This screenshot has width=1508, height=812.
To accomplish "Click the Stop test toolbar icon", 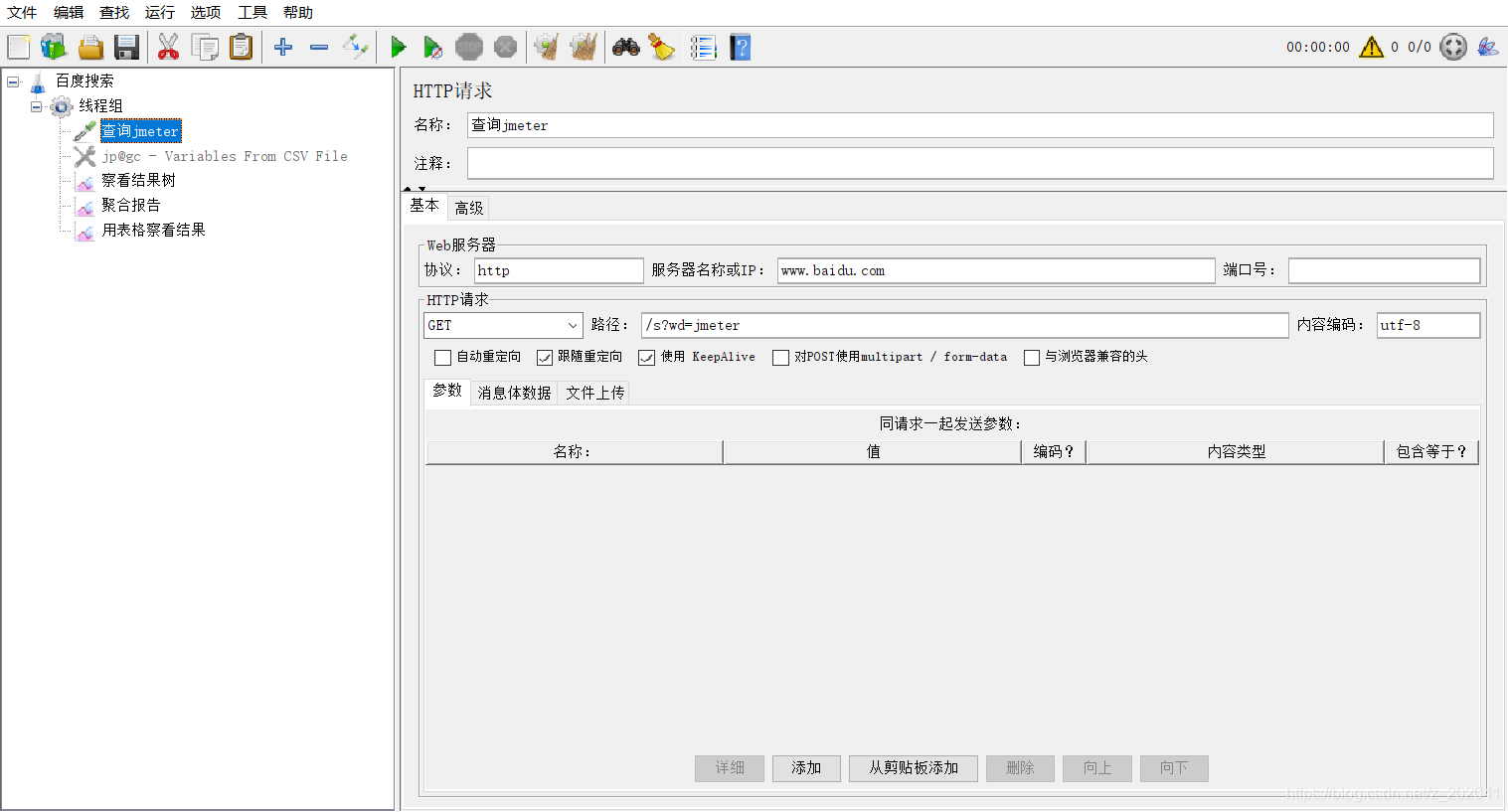I will click(x=469, y=47).
